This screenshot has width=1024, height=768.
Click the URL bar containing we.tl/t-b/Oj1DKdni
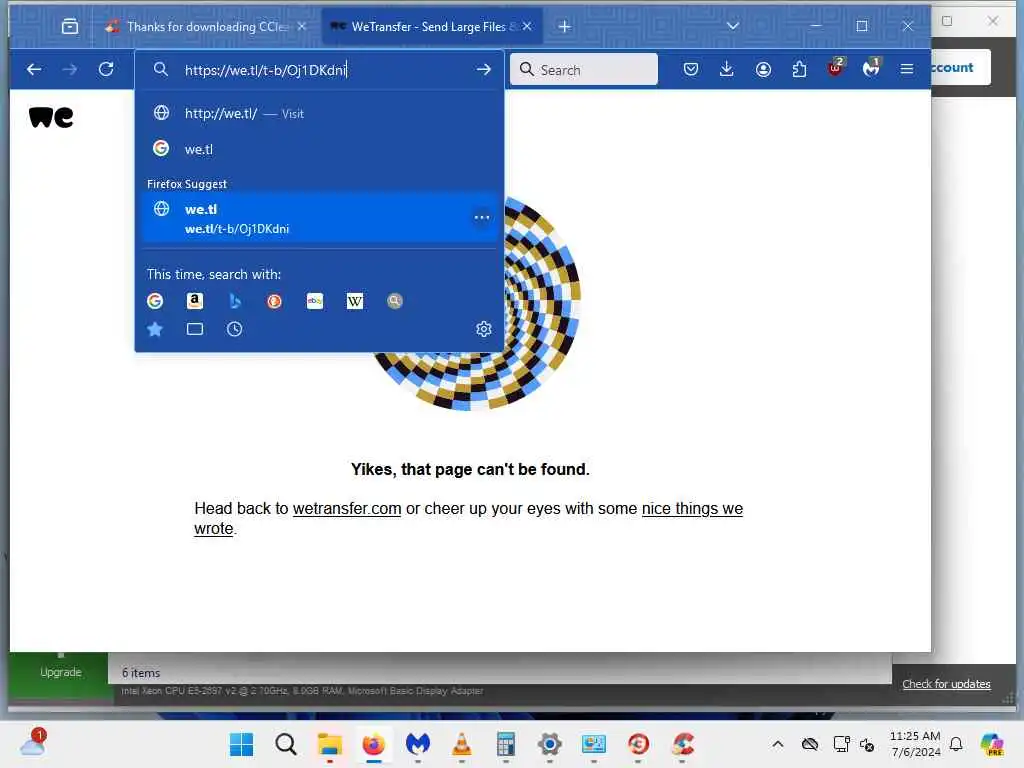[319, 70]
